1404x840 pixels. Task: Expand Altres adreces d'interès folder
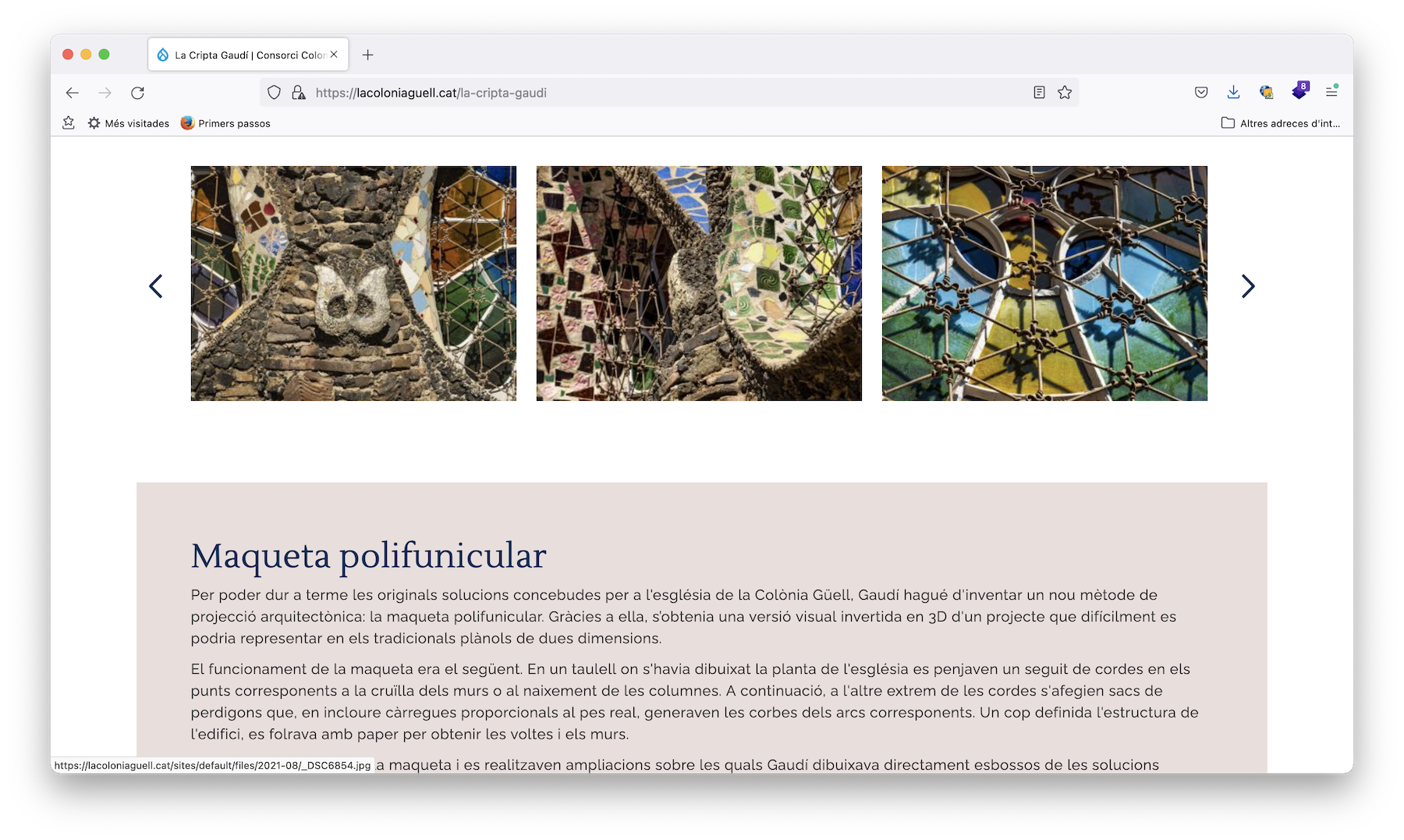click(x=1281, y=123)
